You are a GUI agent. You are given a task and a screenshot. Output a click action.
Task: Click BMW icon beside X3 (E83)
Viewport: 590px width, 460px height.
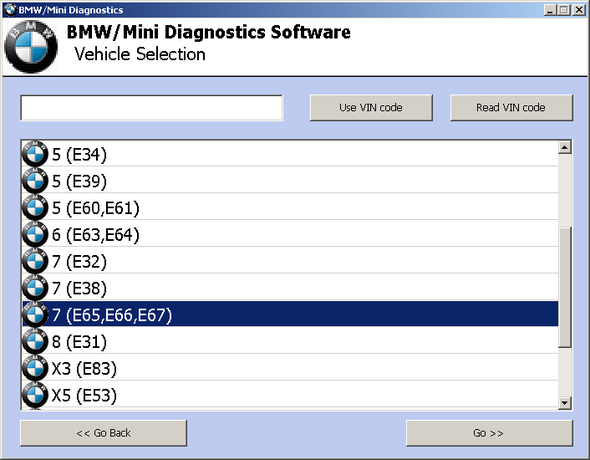35,367
